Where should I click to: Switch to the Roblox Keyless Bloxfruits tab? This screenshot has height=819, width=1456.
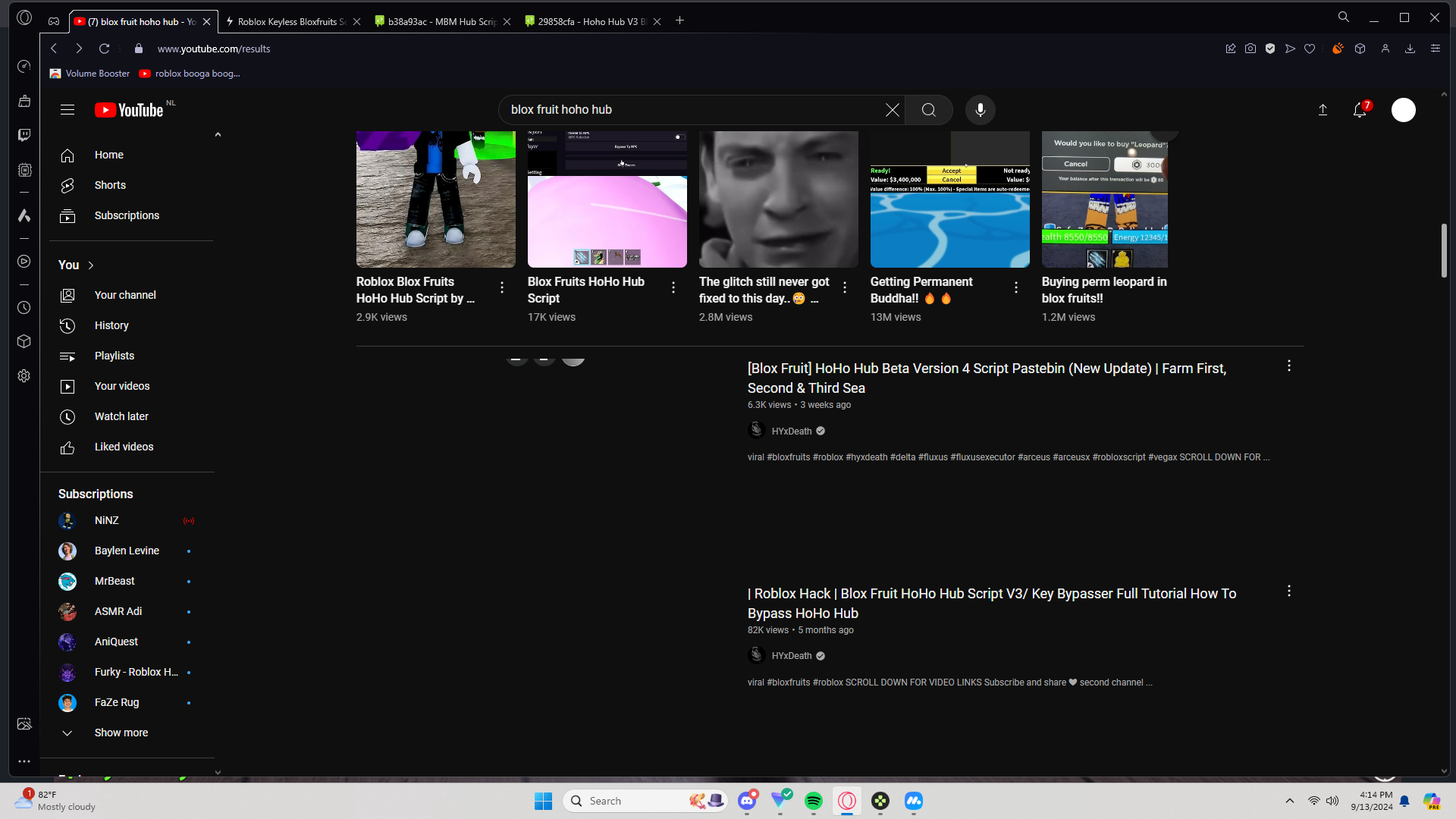(x=292, y=21)
